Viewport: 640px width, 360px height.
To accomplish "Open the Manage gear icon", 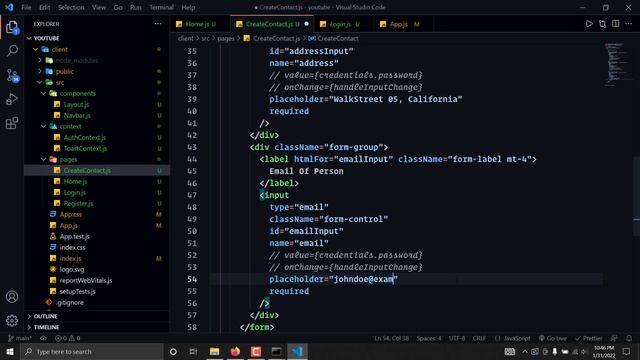I will (12, 321).
